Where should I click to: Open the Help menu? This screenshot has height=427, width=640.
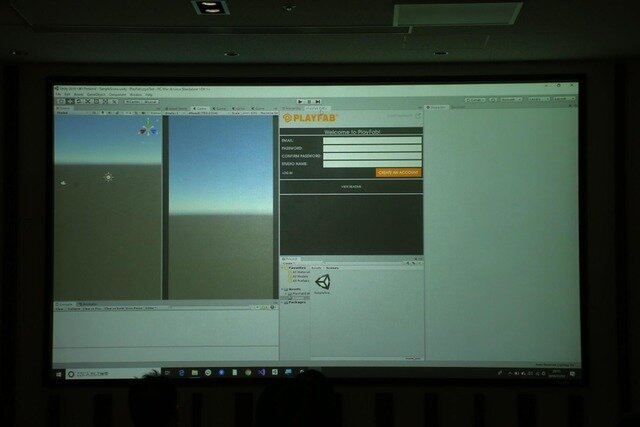pos(149,94)
